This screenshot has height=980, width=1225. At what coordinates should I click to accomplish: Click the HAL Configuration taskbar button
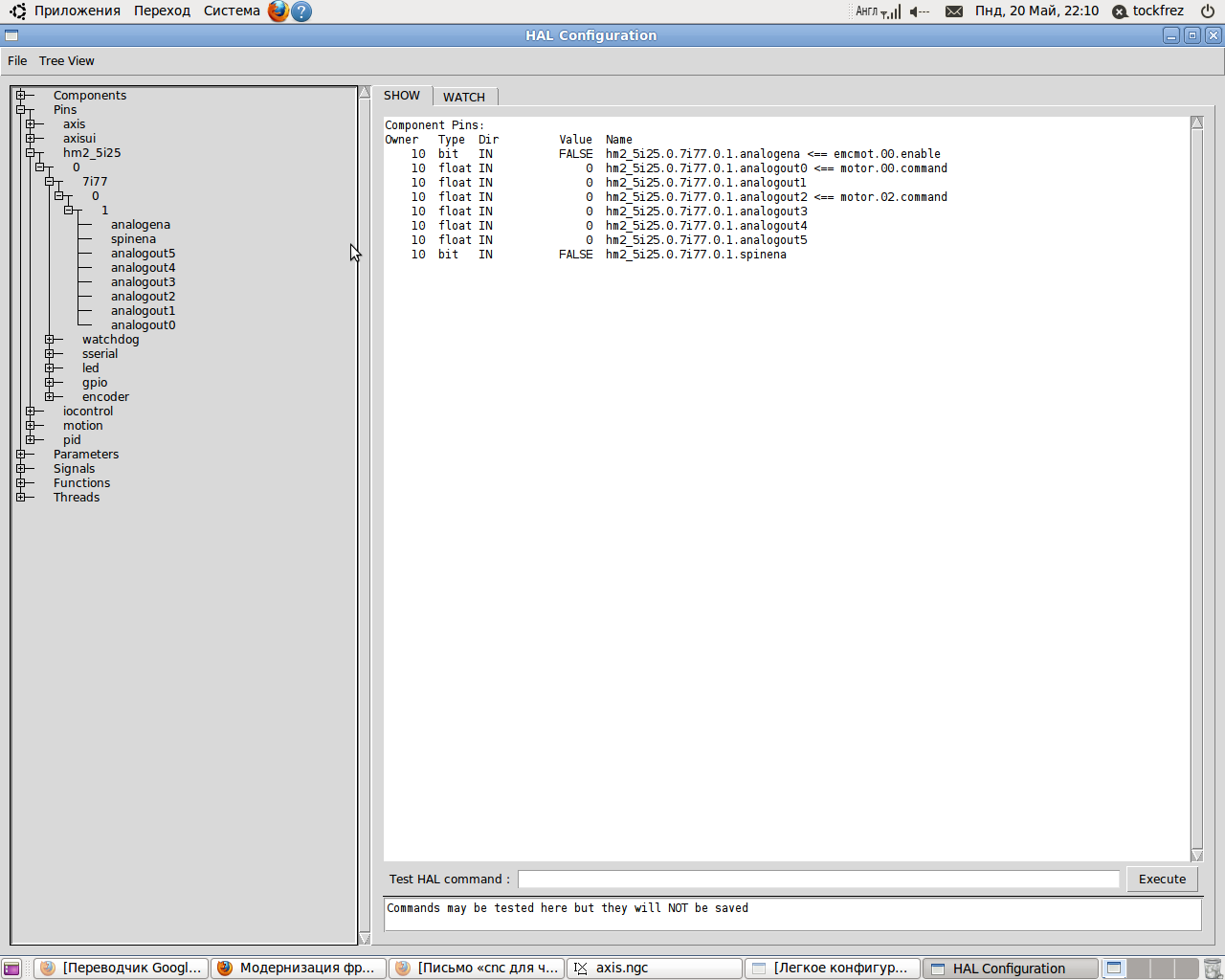pyautogui.click(x=1011, y=969)
